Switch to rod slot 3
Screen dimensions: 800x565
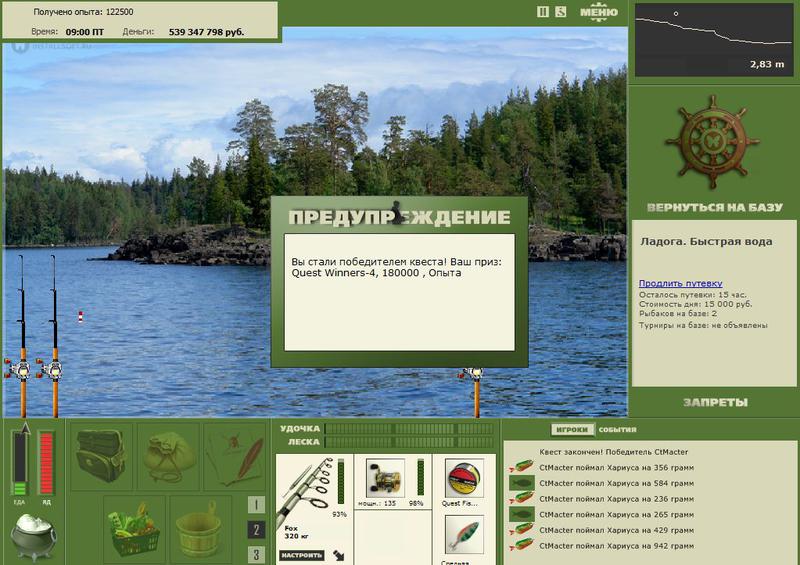(257, 554)
